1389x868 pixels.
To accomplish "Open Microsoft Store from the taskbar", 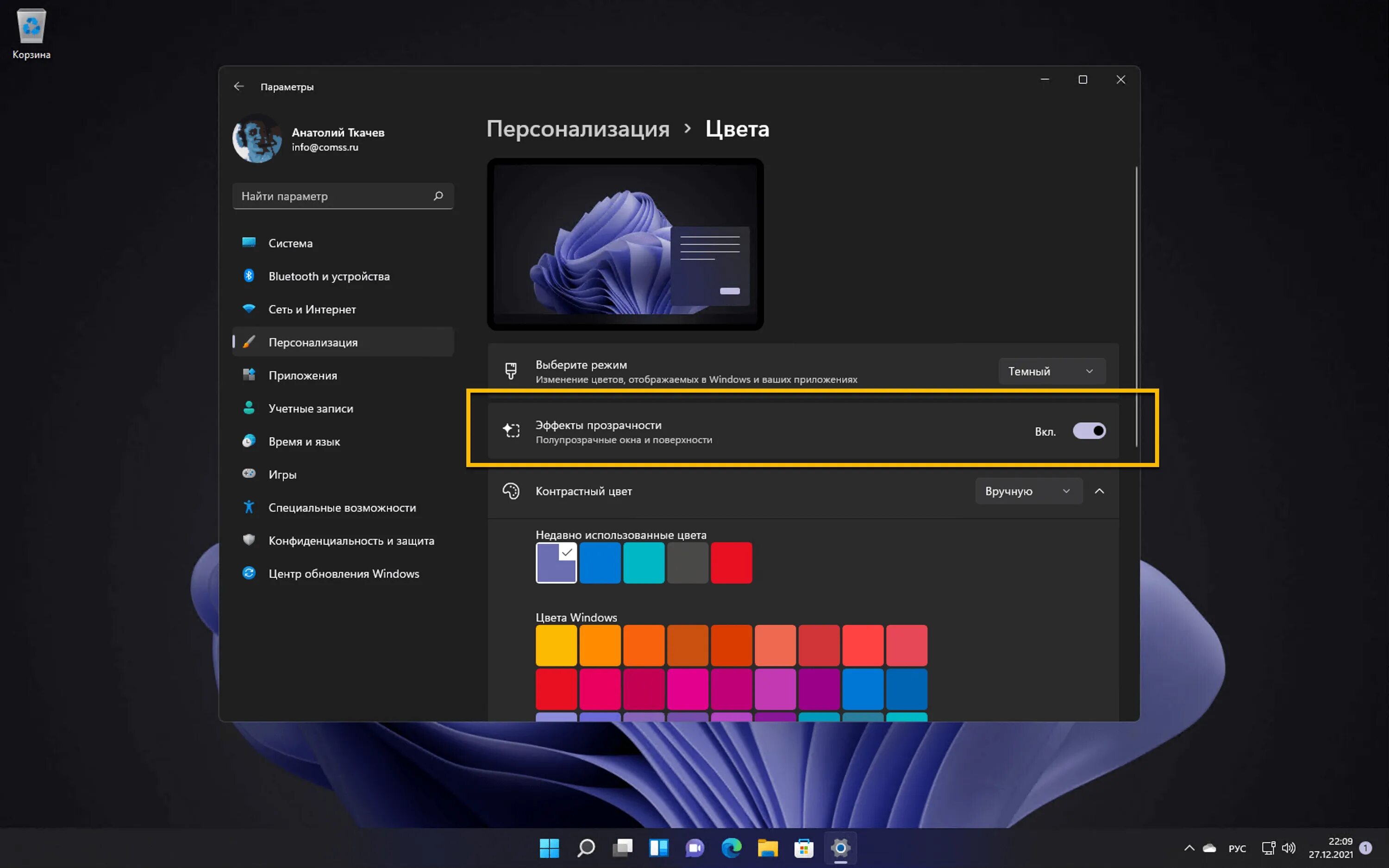I will click(804, 848).
